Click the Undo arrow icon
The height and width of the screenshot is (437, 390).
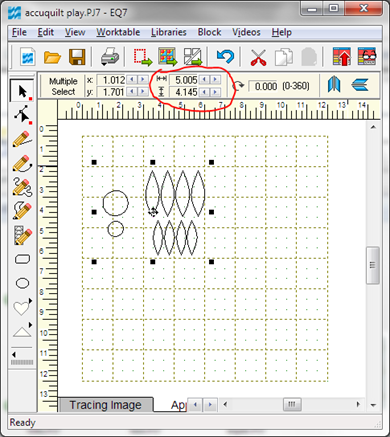tap(225, 56)
